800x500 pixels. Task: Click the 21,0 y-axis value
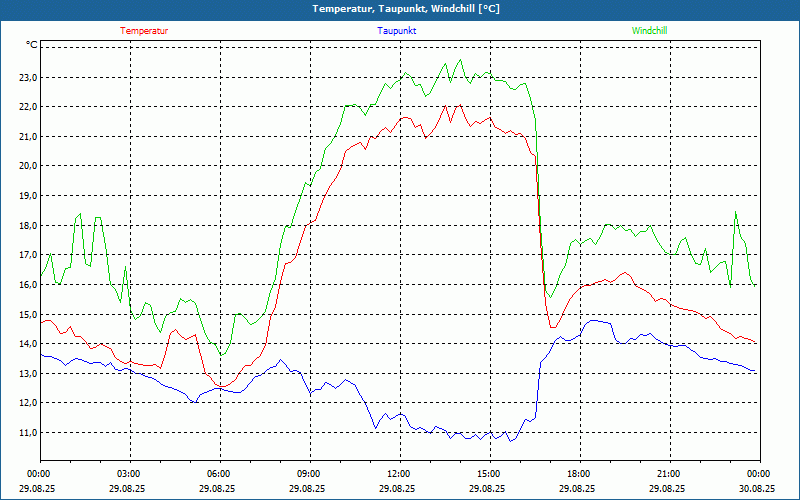point(29,137)
